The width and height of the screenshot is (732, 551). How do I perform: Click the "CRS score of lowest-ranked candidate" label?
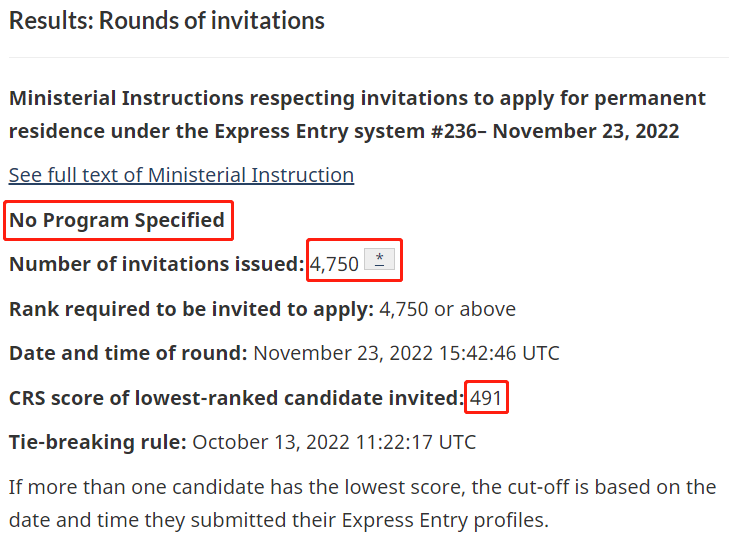(235, 398)
